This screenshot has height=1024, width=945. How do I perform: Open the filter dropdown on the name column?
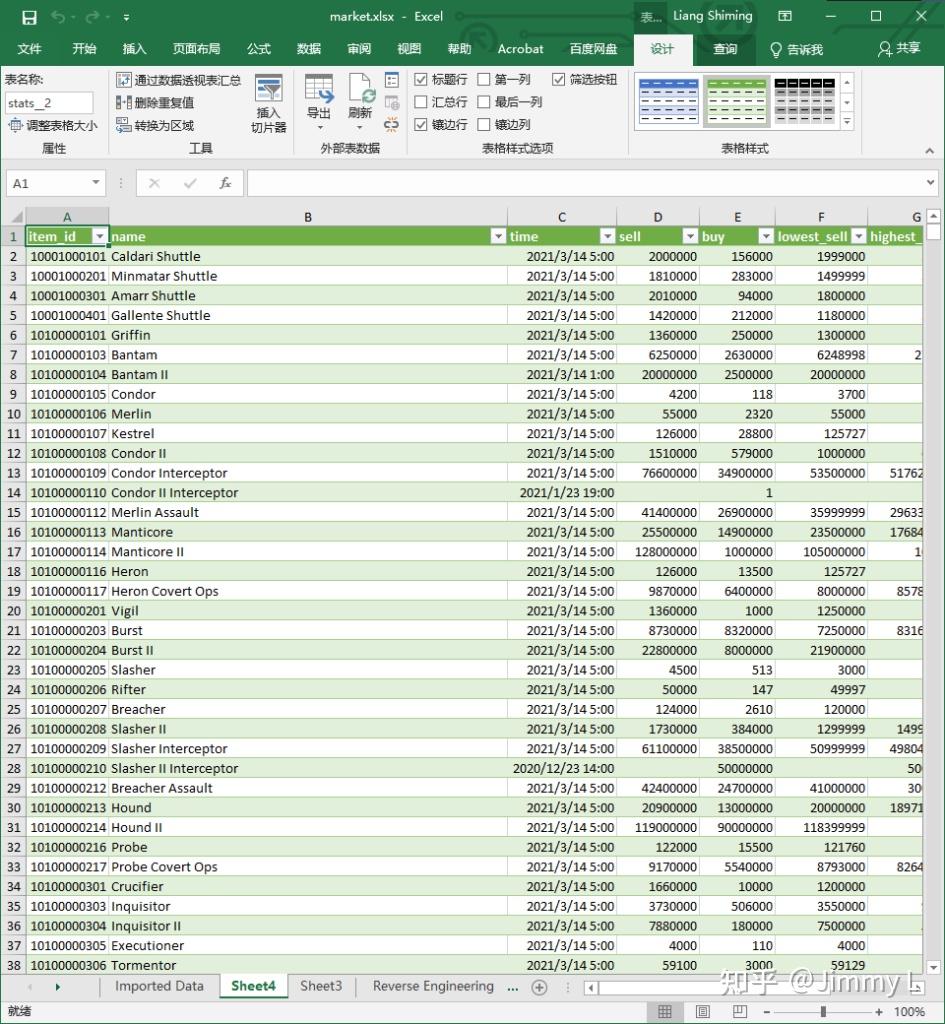(498, 236)
